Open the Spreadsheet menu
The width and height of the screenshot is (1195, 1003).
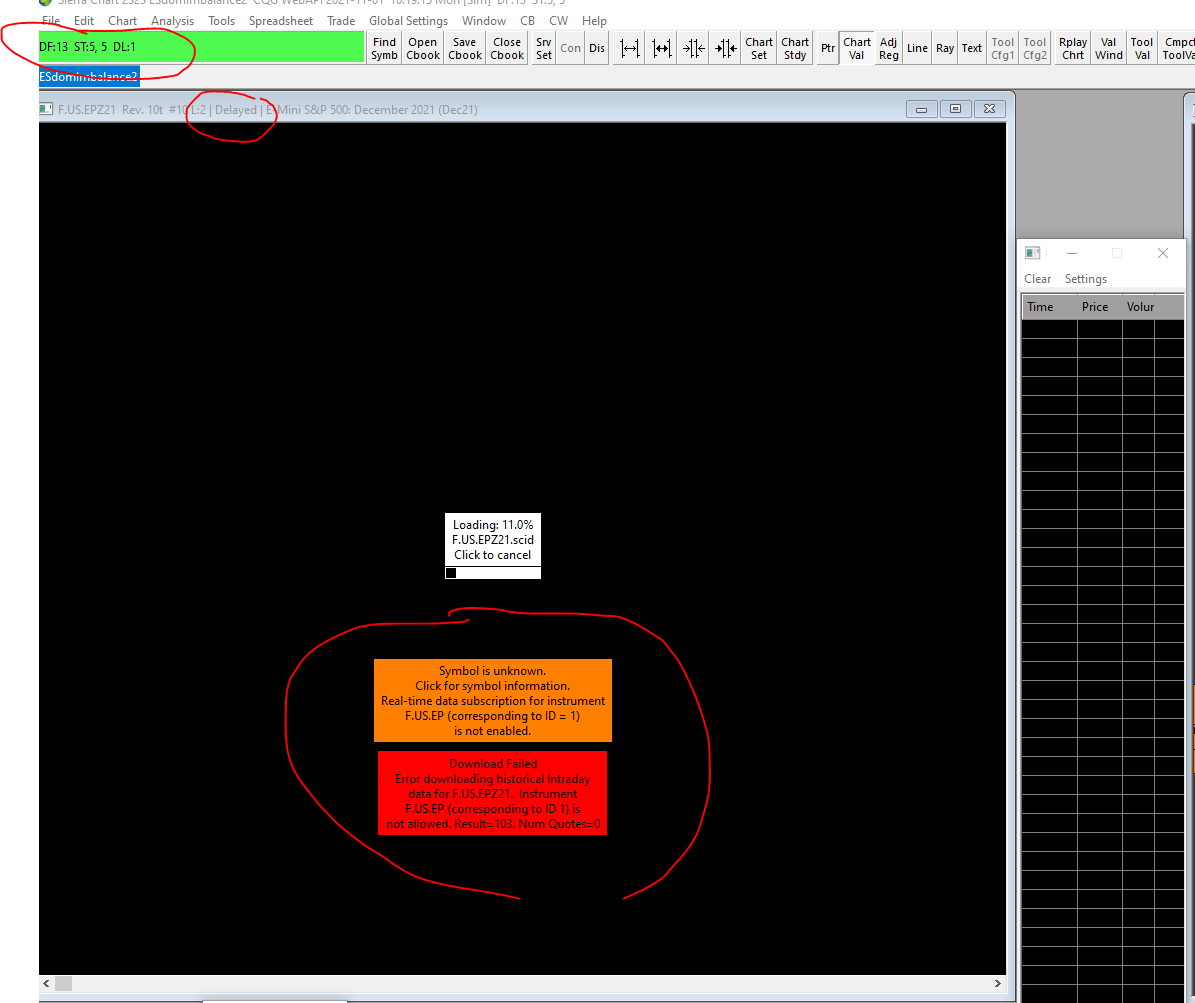tap(280, 21)
